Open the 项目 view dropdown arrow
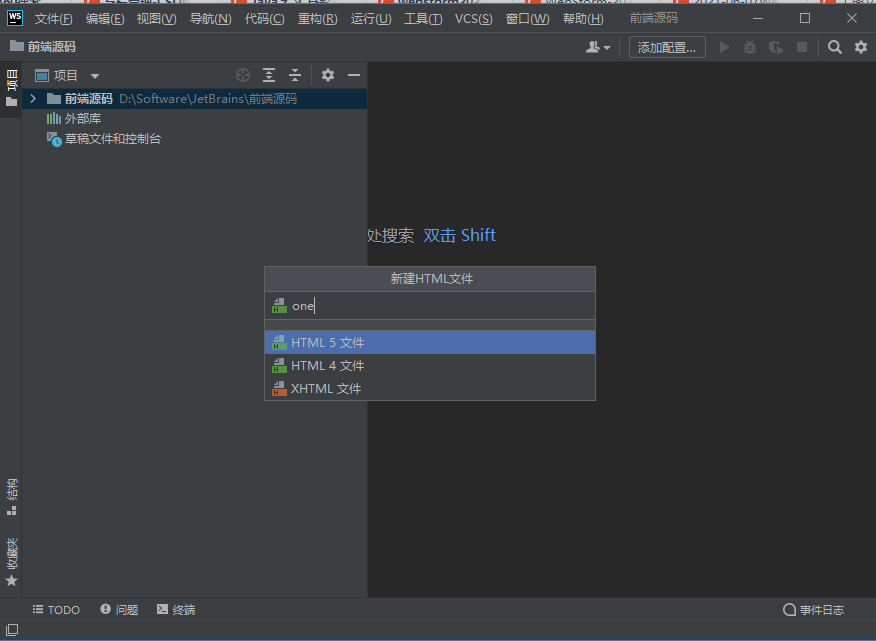Image resolution: width=876 pixels, height=641 pixels. click(x=95, y=76)
